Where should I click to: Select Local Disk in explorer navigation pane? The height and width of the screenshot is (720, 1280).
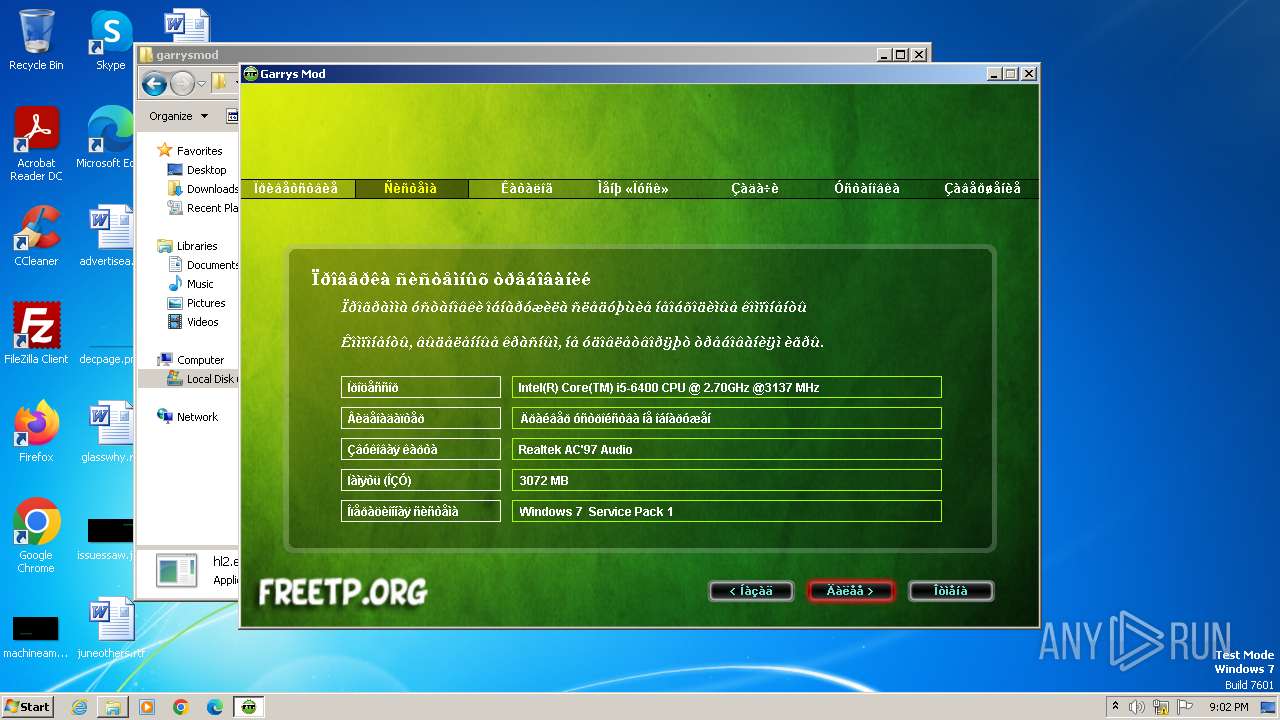coord(202,379)
